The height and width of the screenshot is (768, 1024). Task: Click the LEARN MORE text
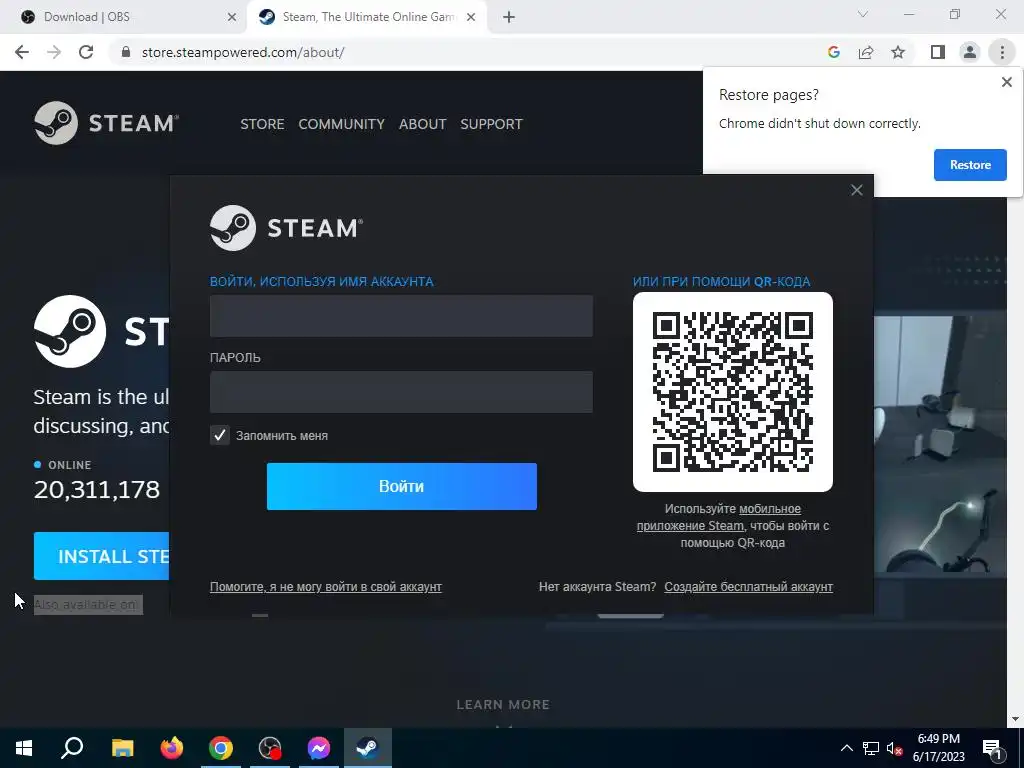[503, 705]
